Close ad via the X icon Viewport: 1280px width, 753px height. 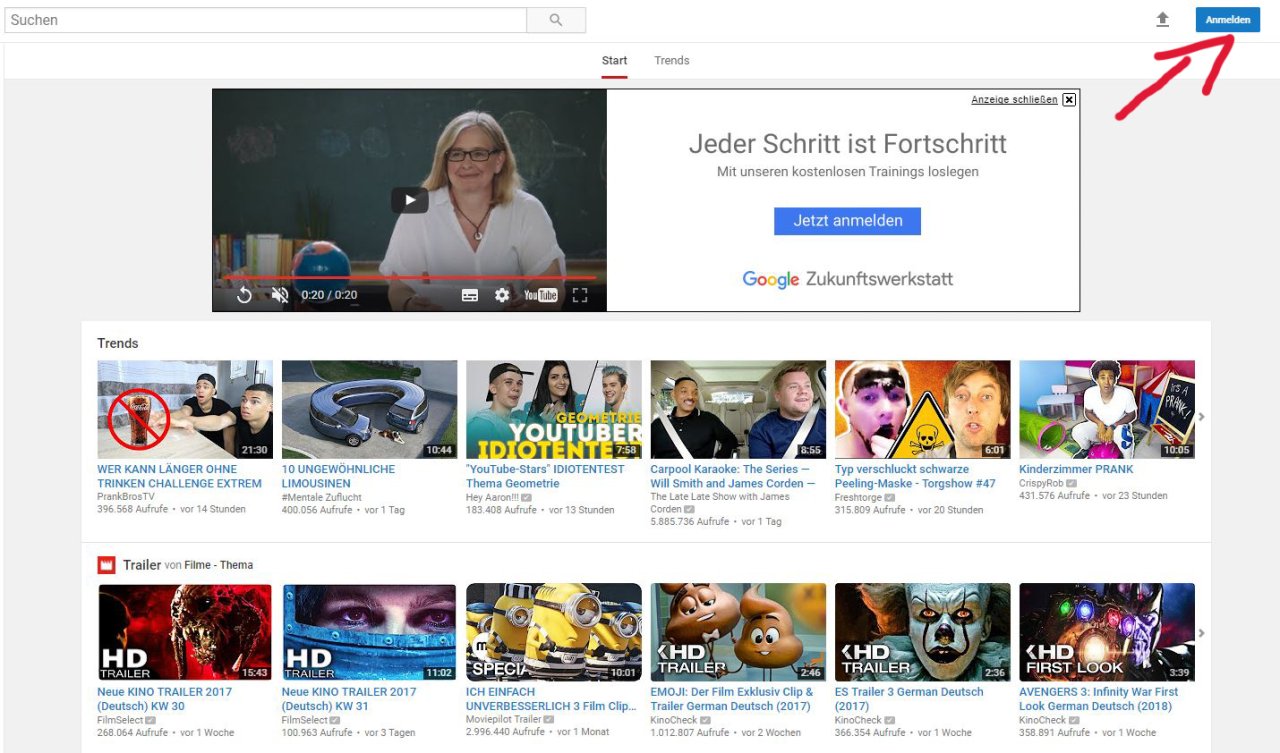[x=1069, y=99]
